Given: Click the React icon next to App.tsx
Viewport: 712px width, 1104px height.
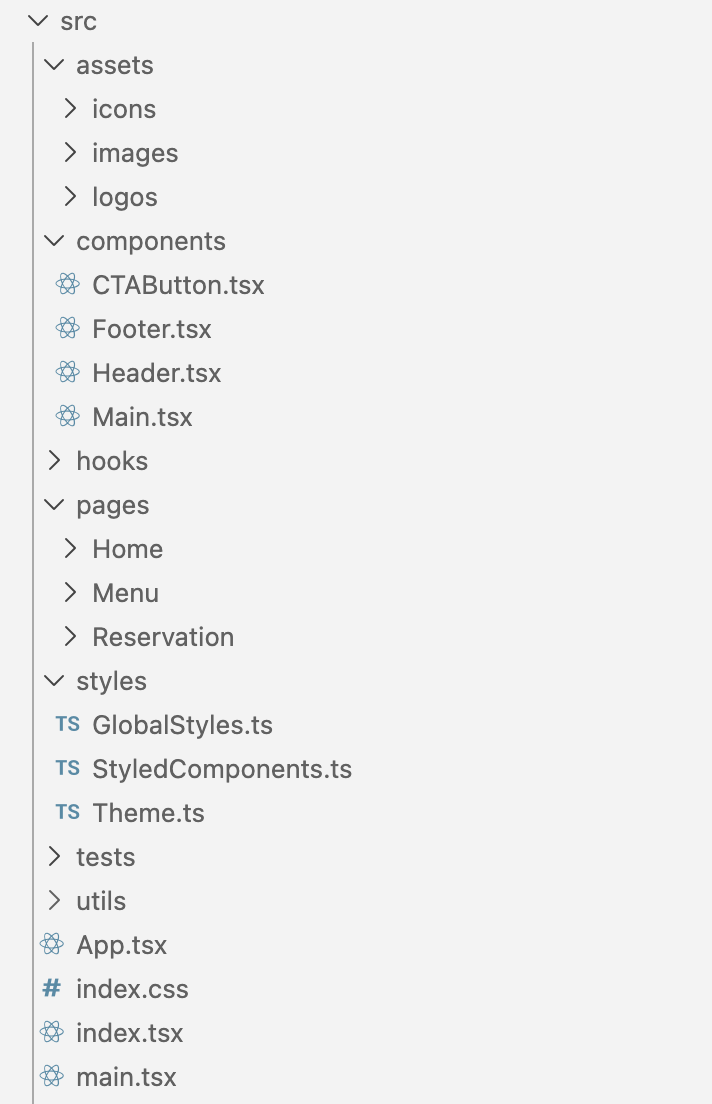Looking at the screenshot, I should click(51, 945).
